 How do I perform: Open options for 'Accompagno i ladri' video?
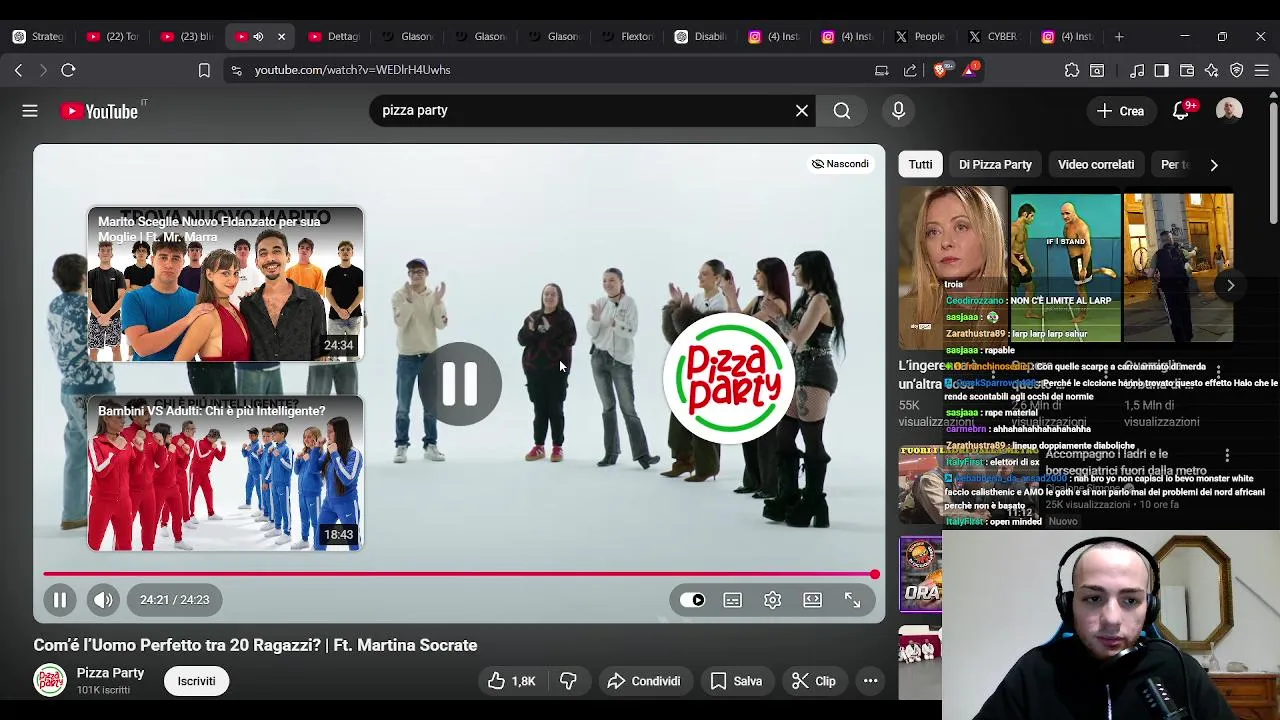1227,457
